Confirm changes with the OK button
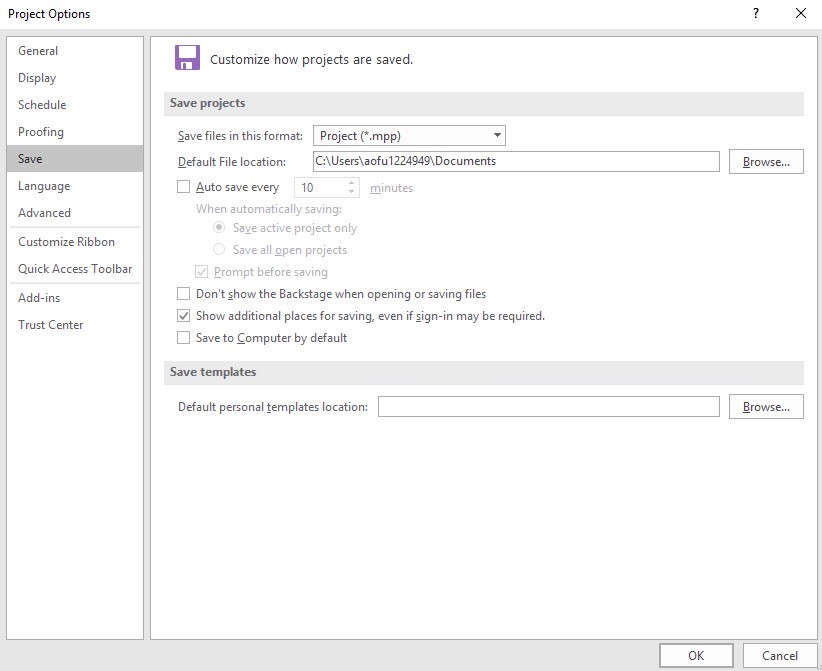Viewport: 822px width, 671px height. point(696,656)
